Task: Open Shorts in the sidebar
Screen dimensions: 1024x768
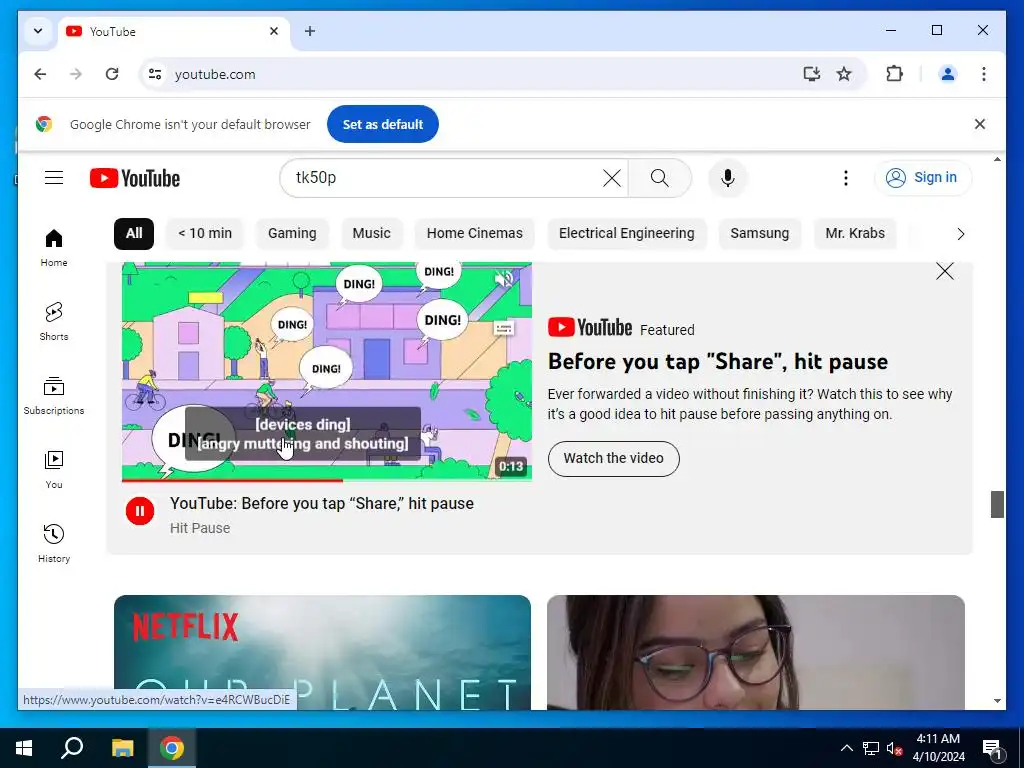Action: click(x=54, y=322)
